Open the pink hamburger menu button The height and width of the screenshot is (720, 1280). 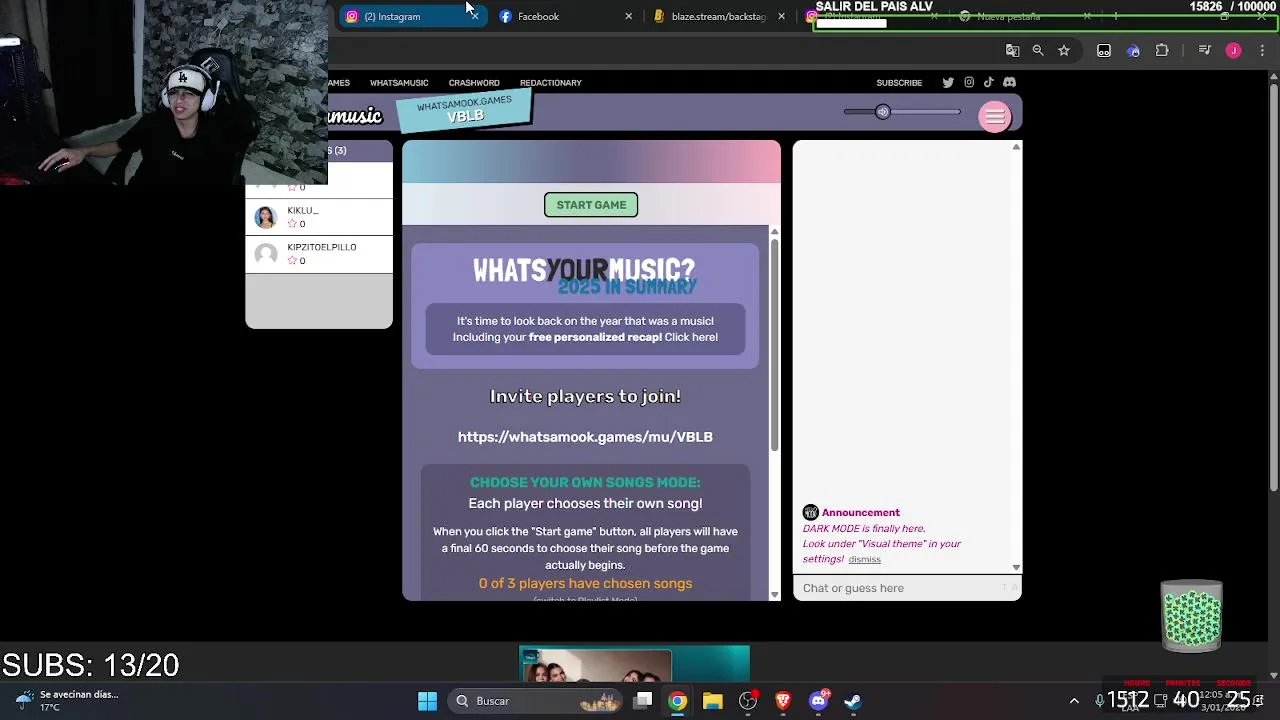pos(995,117)
